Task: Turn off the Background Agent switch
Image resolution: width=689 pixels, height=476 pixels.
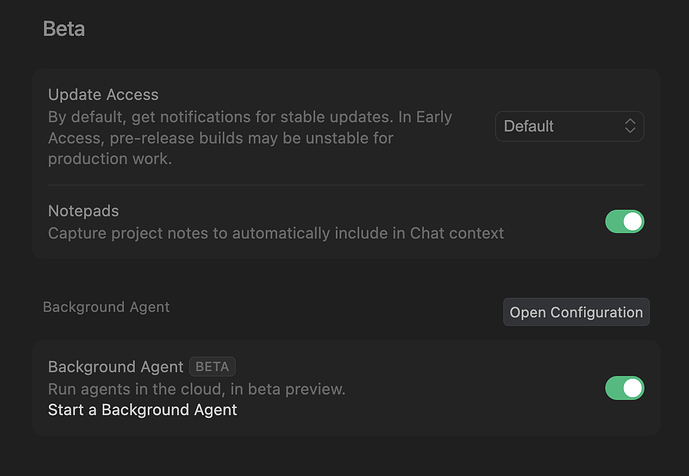Action: coord(624,387)
